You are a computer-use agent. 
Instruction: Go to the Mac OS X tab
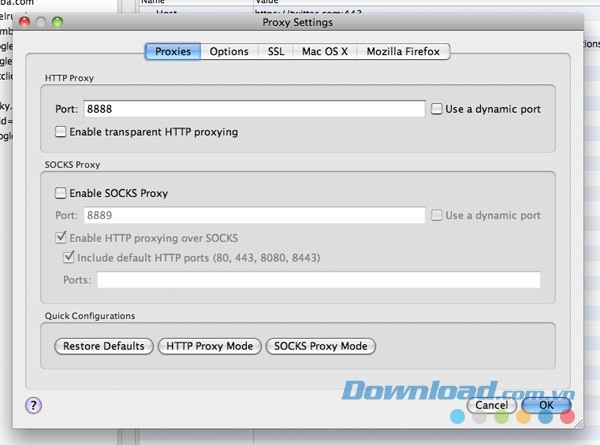[325, 51]
